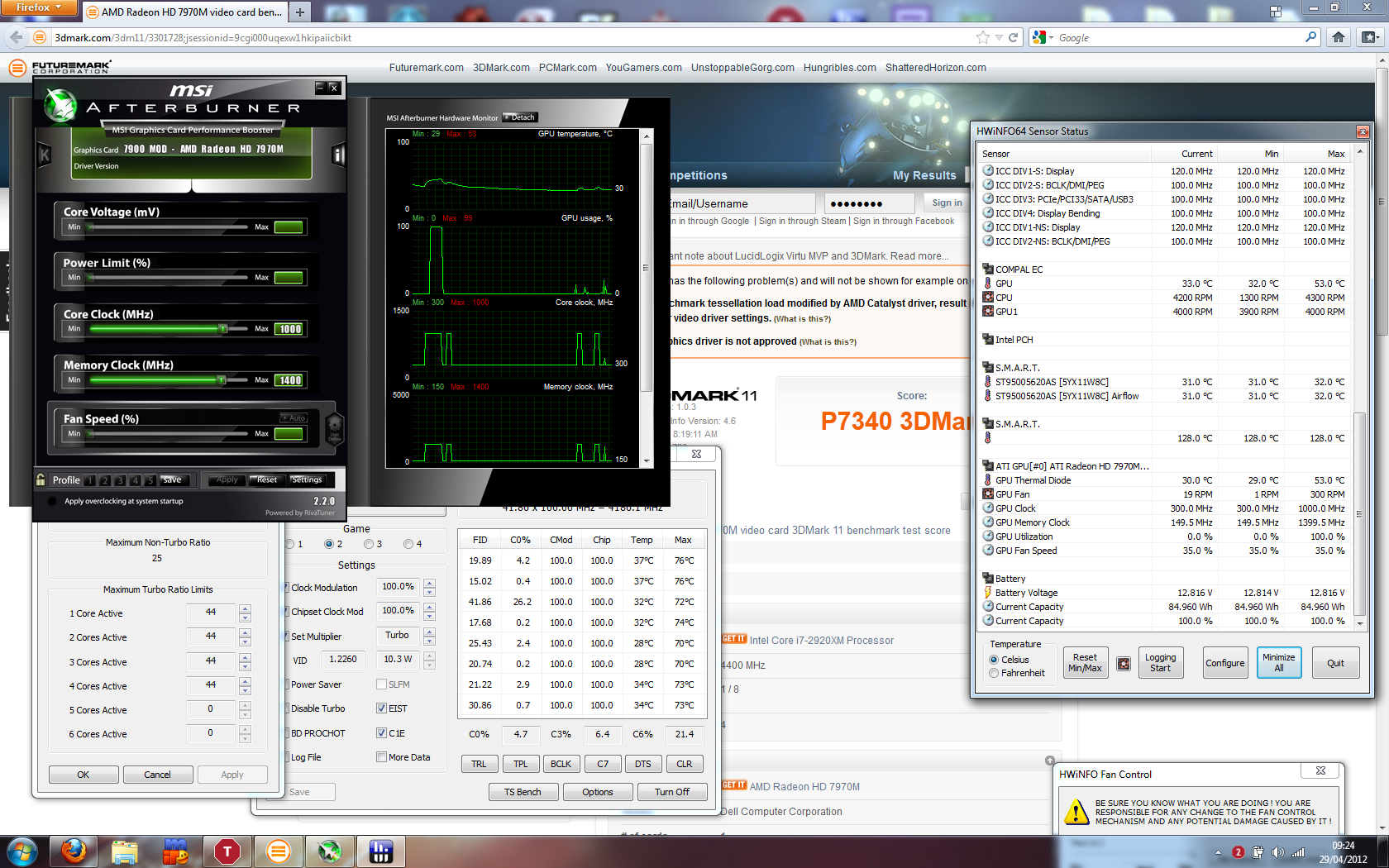Click the Firefox back arrow
This screenshot has height=868, width=1389.
coord(16,37)
